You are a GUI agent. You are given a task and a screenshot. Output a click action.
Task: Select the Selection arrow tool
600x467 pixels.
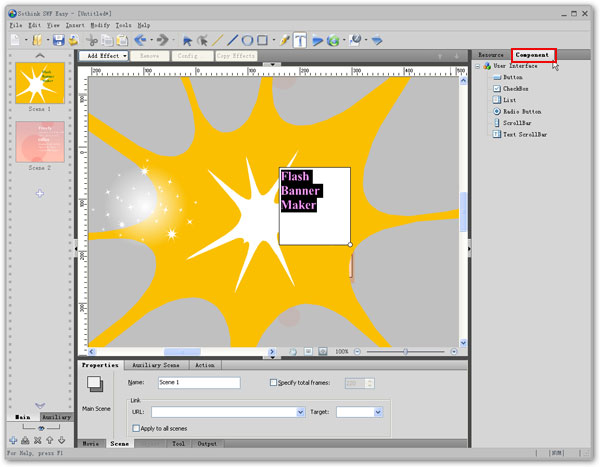[x=187, y=40]
